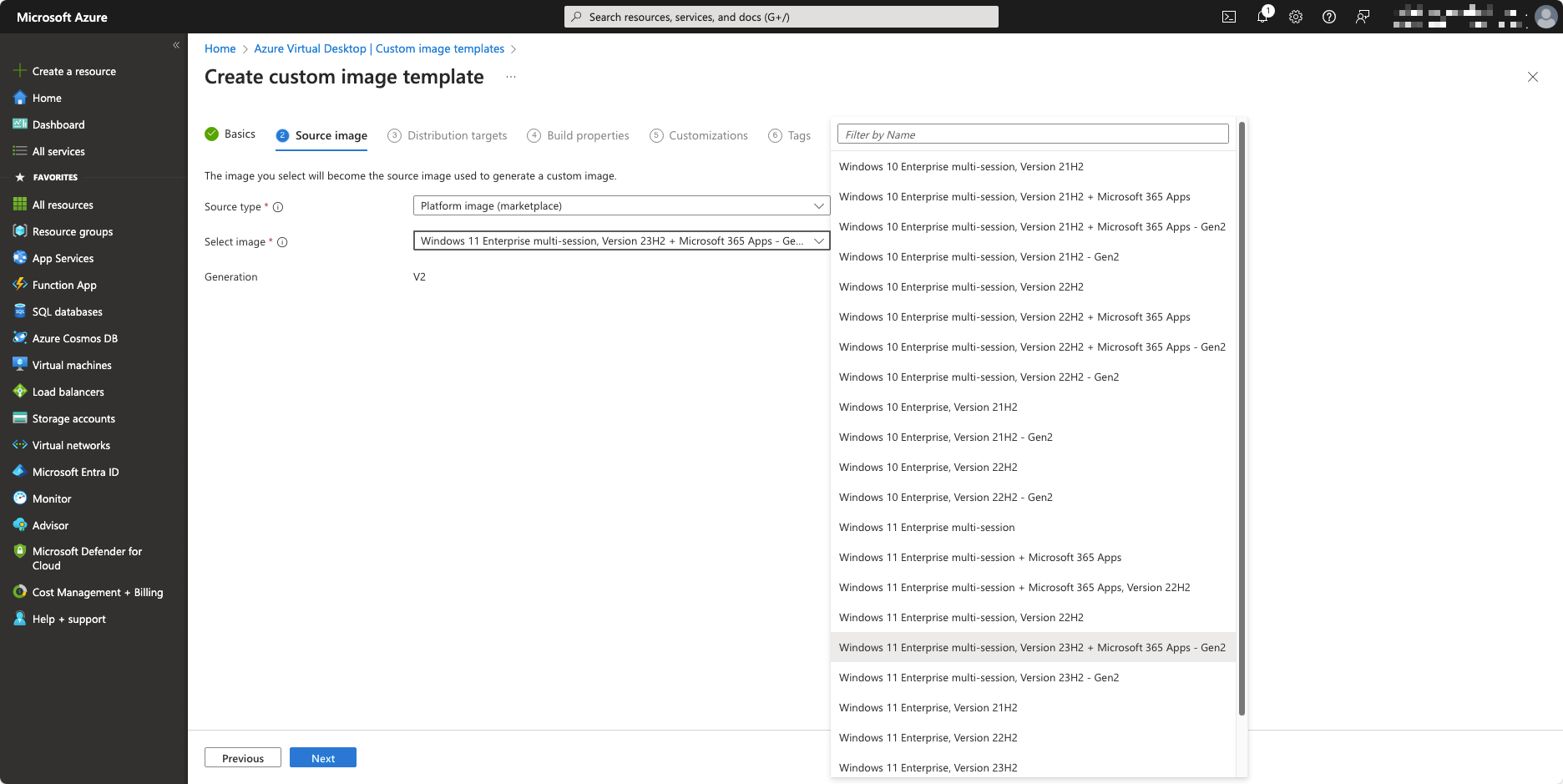
Task: Show the Select image info tooltip icon
Action: point(282,242)
